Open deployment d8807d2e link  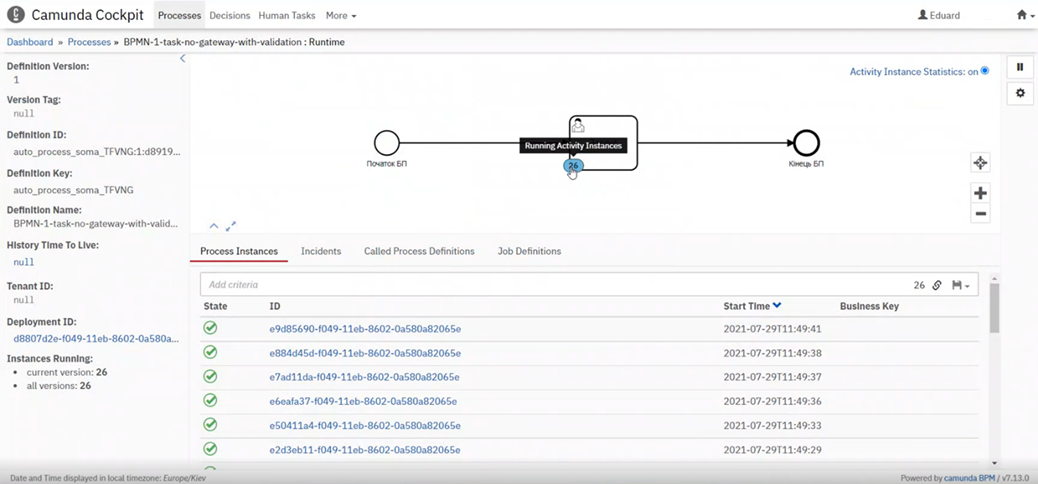[x=97, y=338]
